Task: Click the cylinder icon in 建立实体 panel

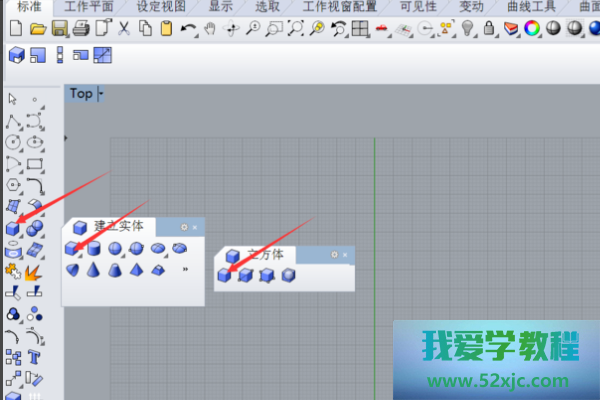Action: click(93, 248)
